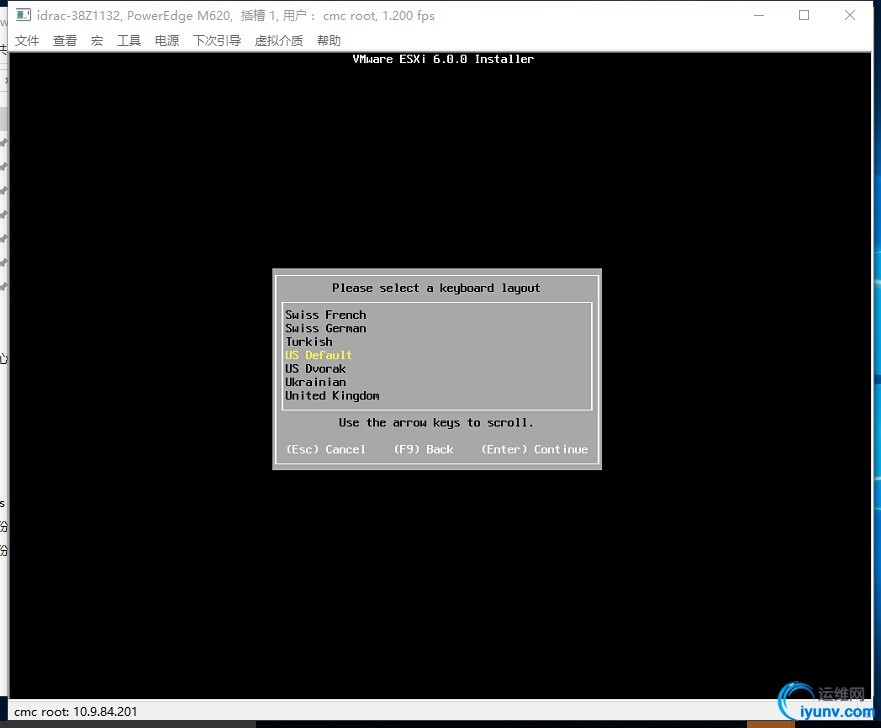Open the 工具 menu
Screen dimensions: 881x728
(x=129, y=40)
